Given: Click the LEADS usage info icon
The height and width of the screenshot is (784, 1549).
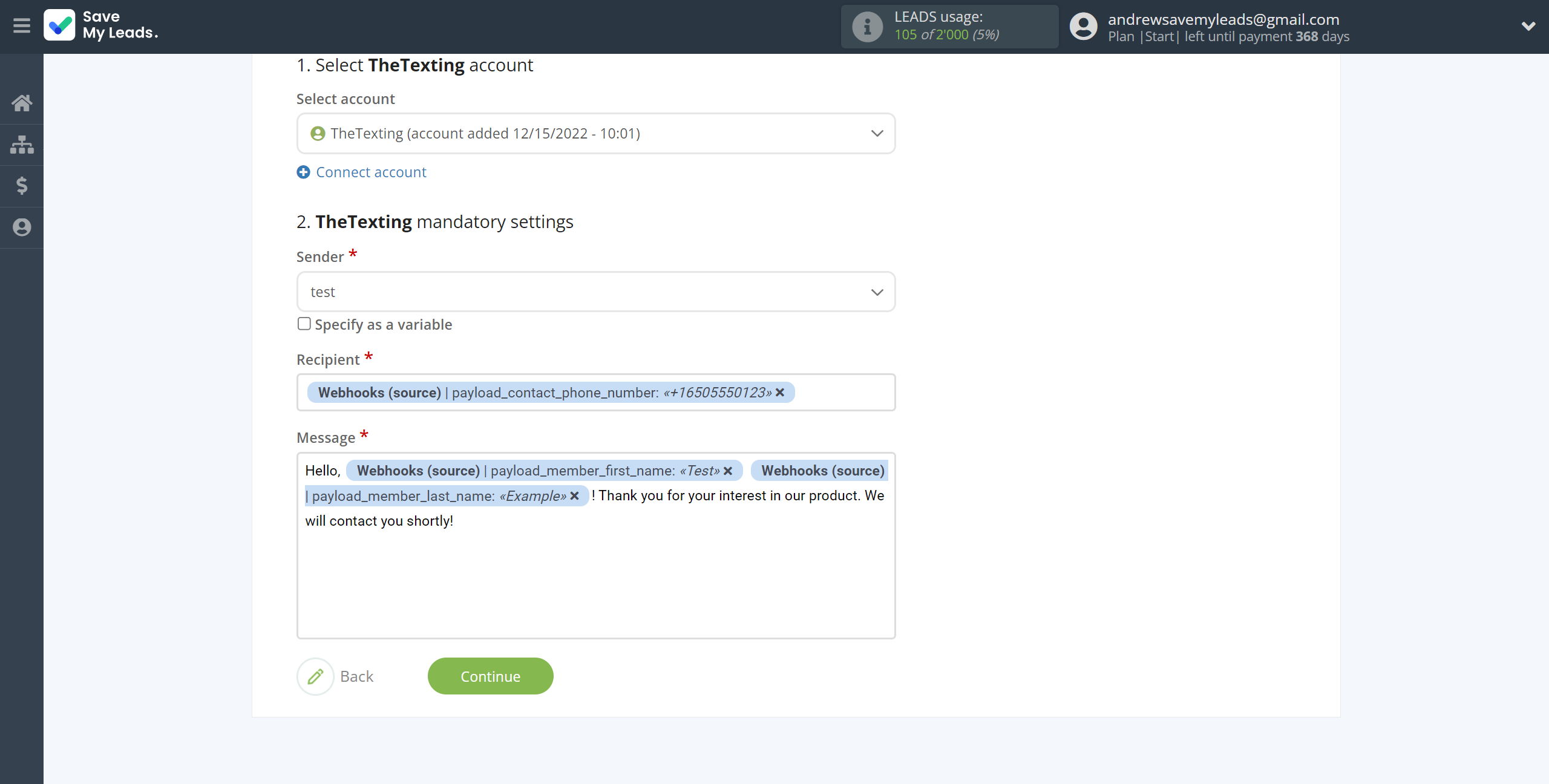Looking at the screenshot, I should 867,27.
